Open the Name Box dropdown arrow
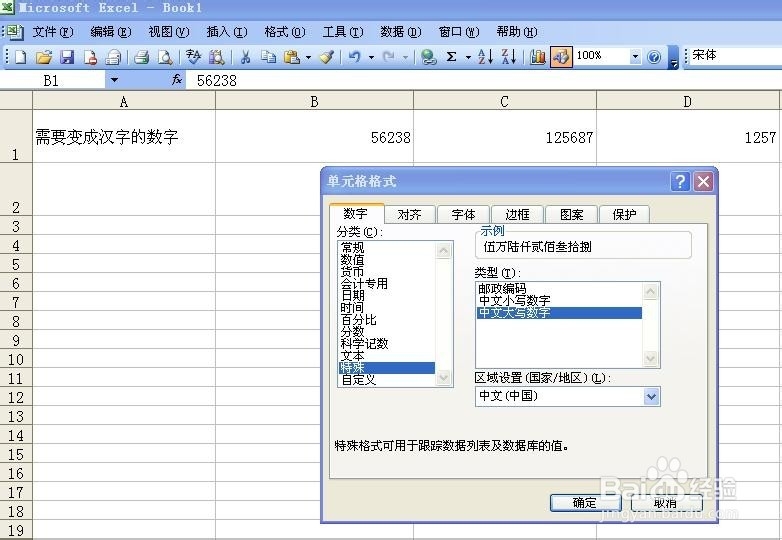782x540 pixels. point(114,80)
